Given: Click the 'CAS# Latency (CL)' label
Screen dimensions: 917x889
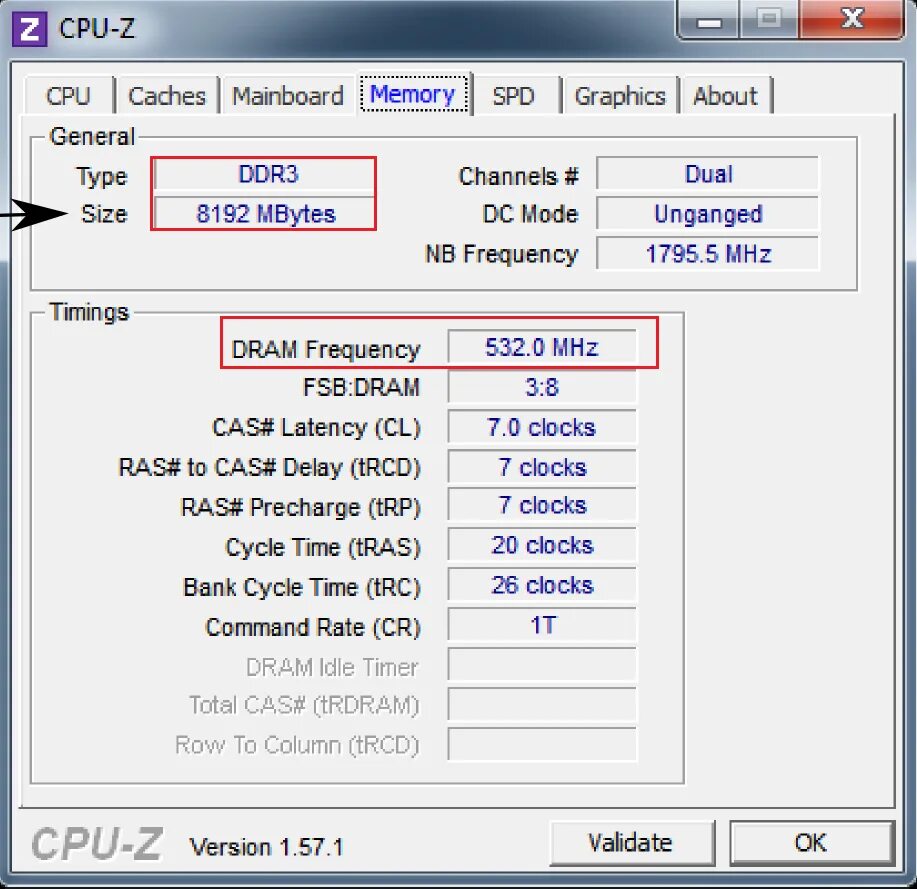Looking at the screenshot, I should pyautogui.click(x=316, y=428).
